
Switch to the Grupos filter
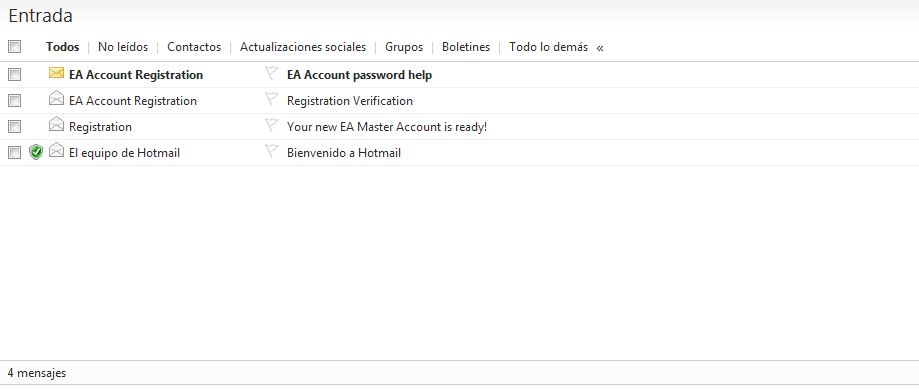(404, 47)
